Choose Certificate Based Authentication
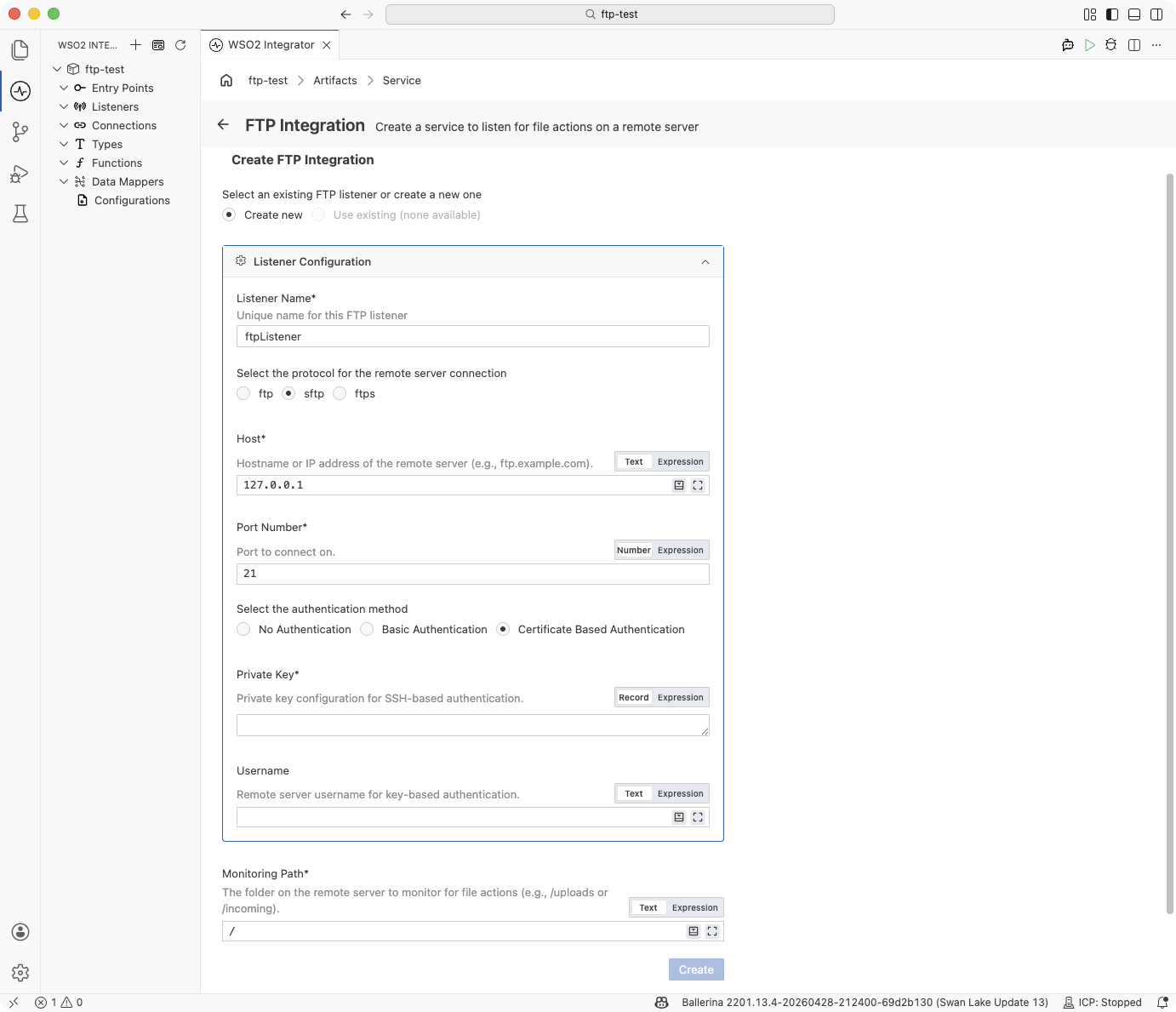The height and width of the screenshot is (1012, 1176). point(503,629)
